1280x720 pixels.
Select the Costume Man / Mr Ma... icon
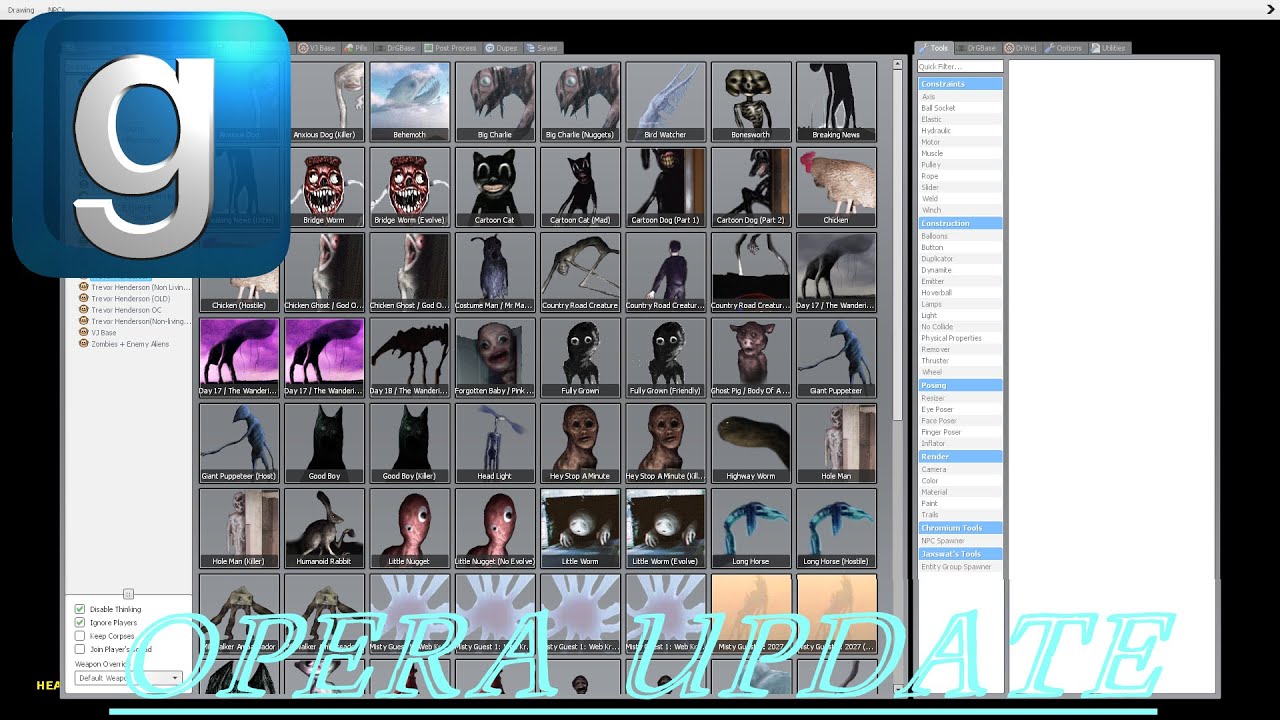(494, 272)
